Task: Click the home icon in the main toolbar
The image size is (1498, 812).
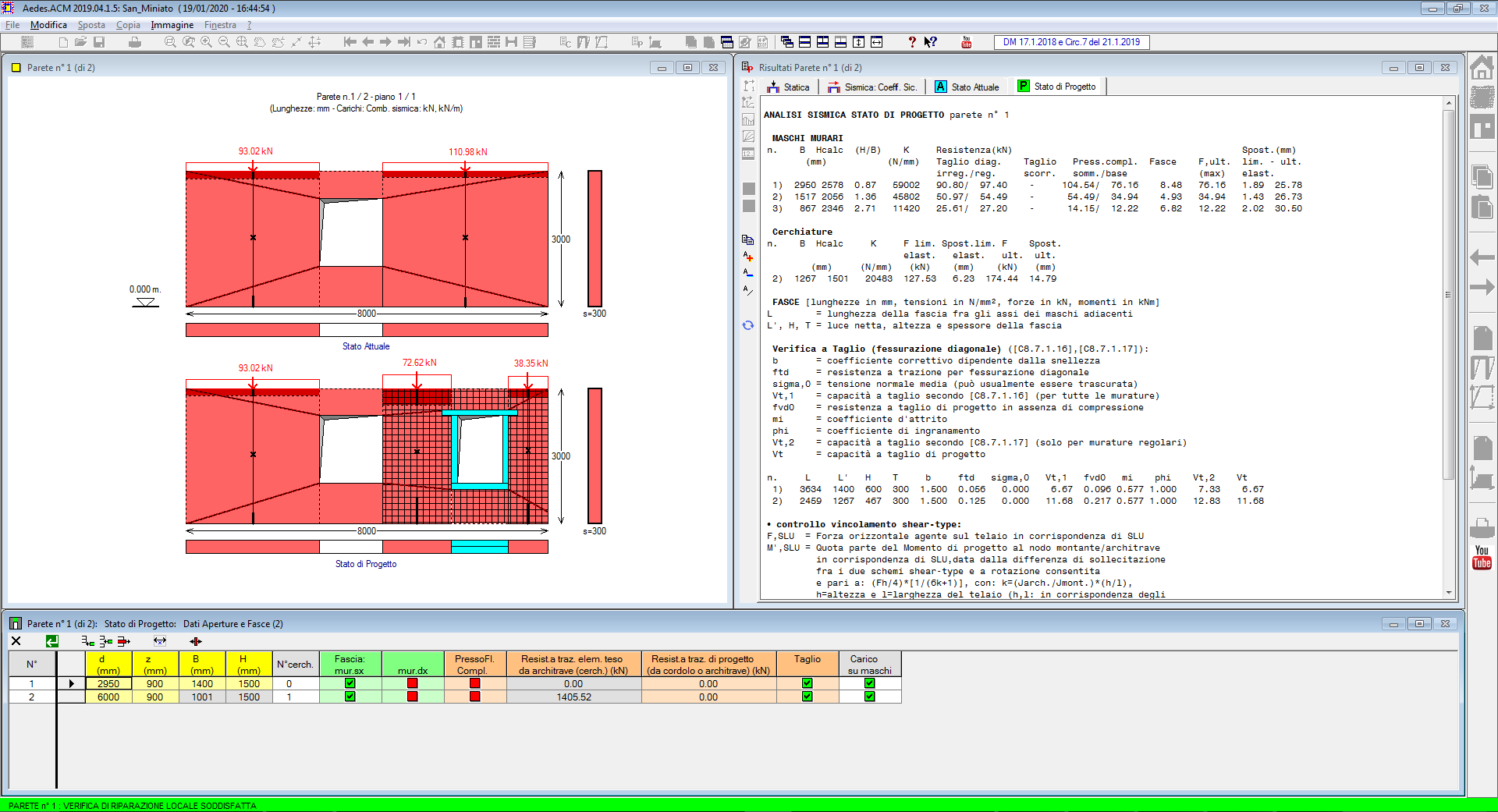Action: point(439,42)
